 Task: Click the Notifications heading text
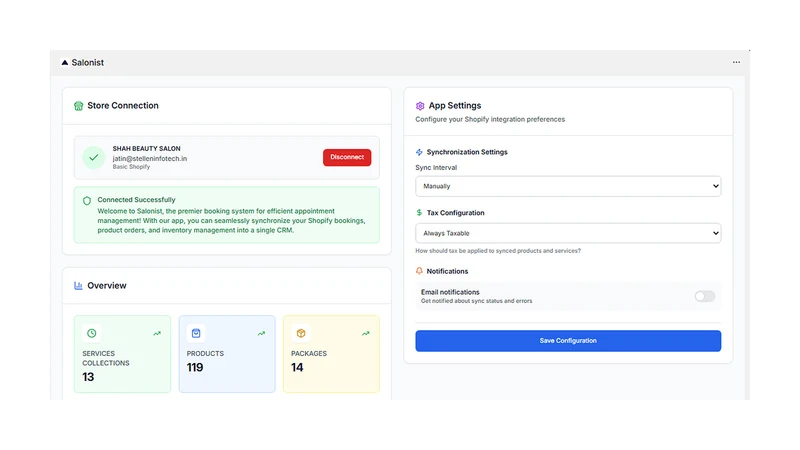447,271
